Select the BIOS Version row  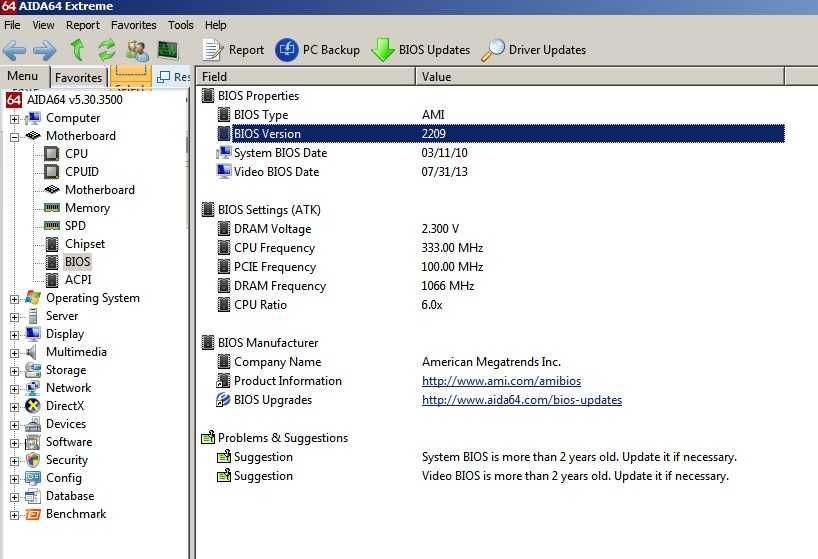coord(500,133)
